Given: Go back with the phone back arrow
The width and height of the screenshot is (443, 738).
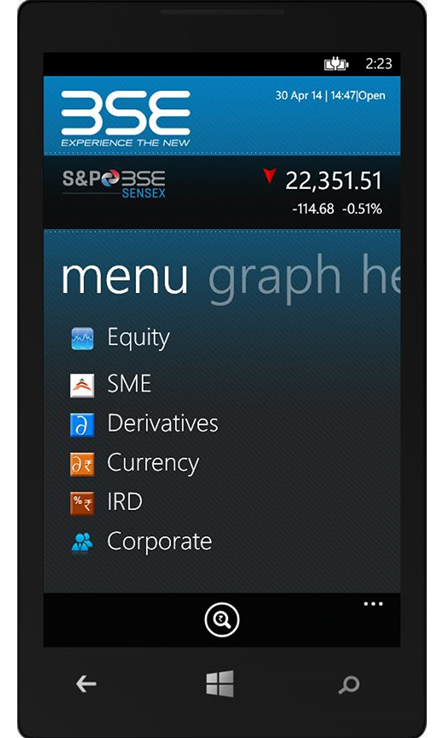Looking at the screenshot, I should (86, 684).
